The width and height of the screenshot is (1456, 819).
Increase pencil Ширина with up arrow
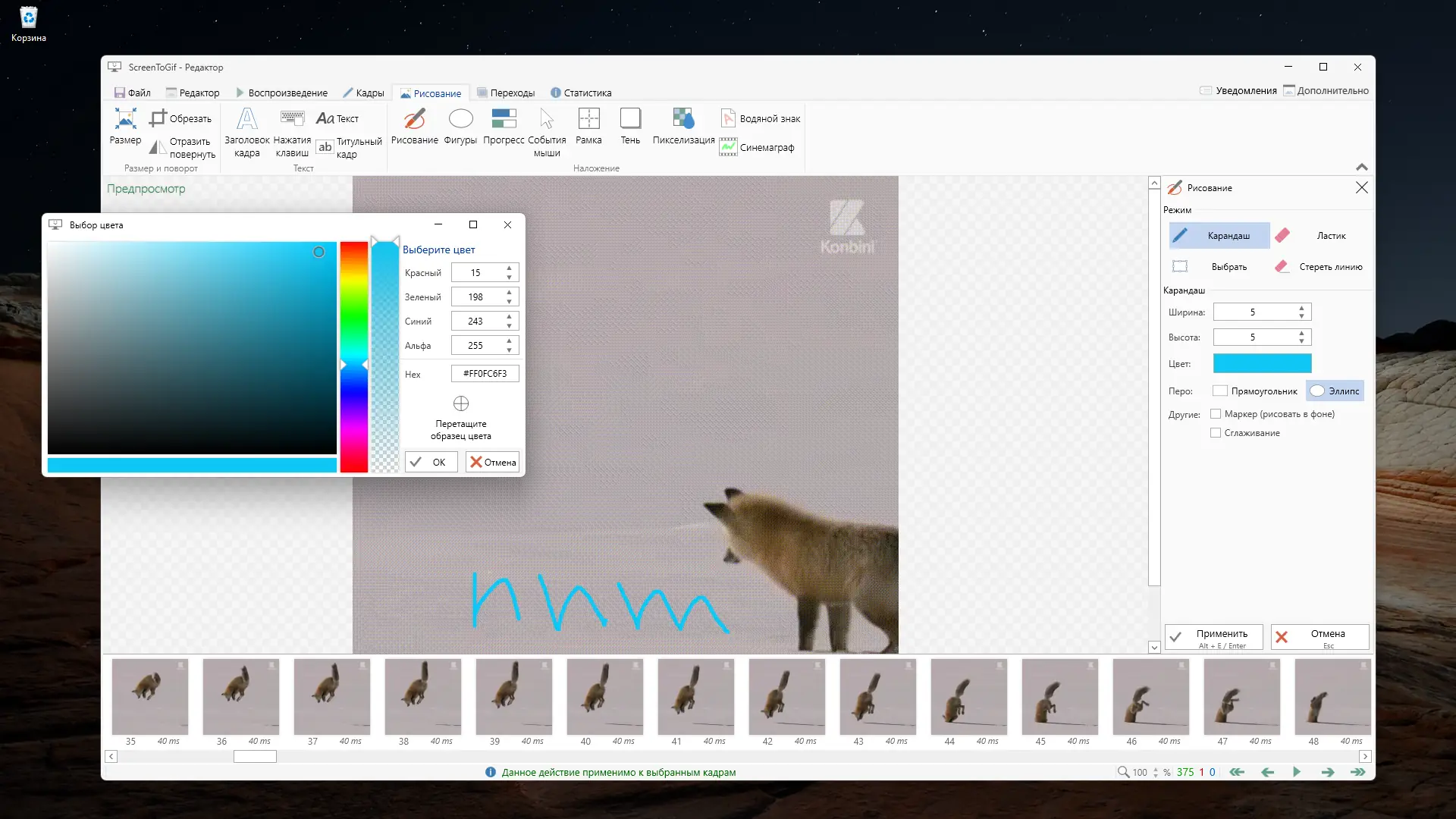pyautogui.click(x=1301, y=308)
